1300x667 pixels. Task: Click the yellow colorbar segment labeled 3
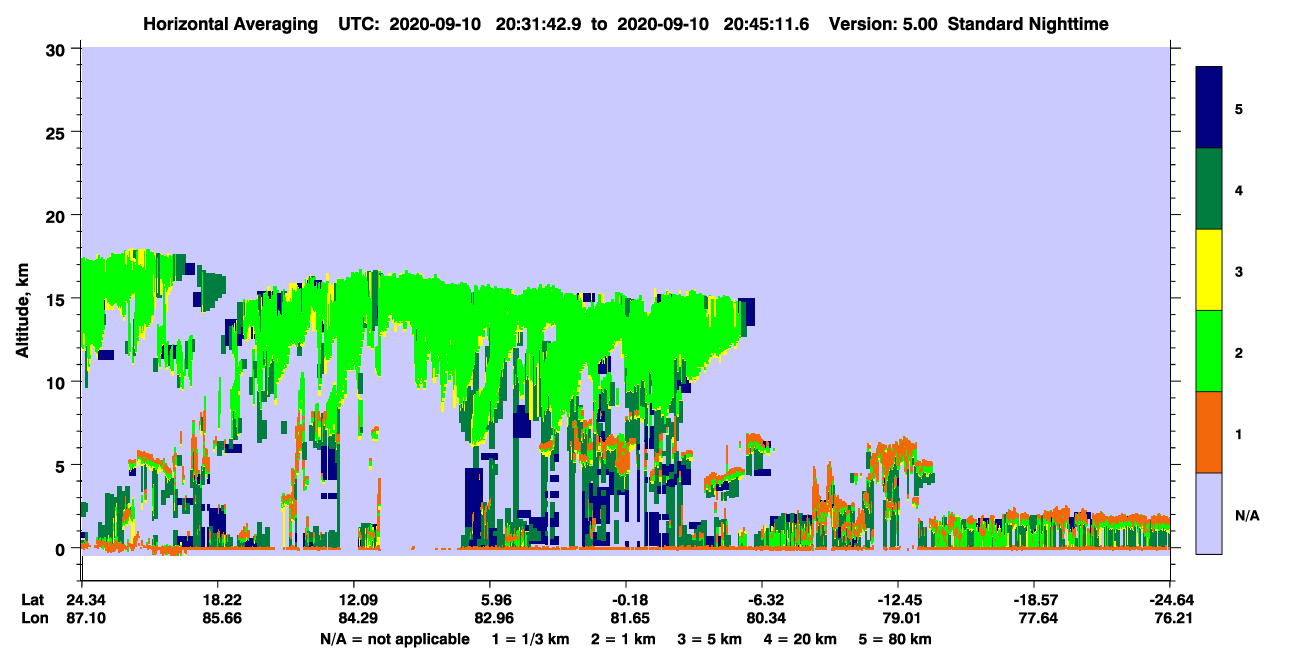click(1209, 270)
